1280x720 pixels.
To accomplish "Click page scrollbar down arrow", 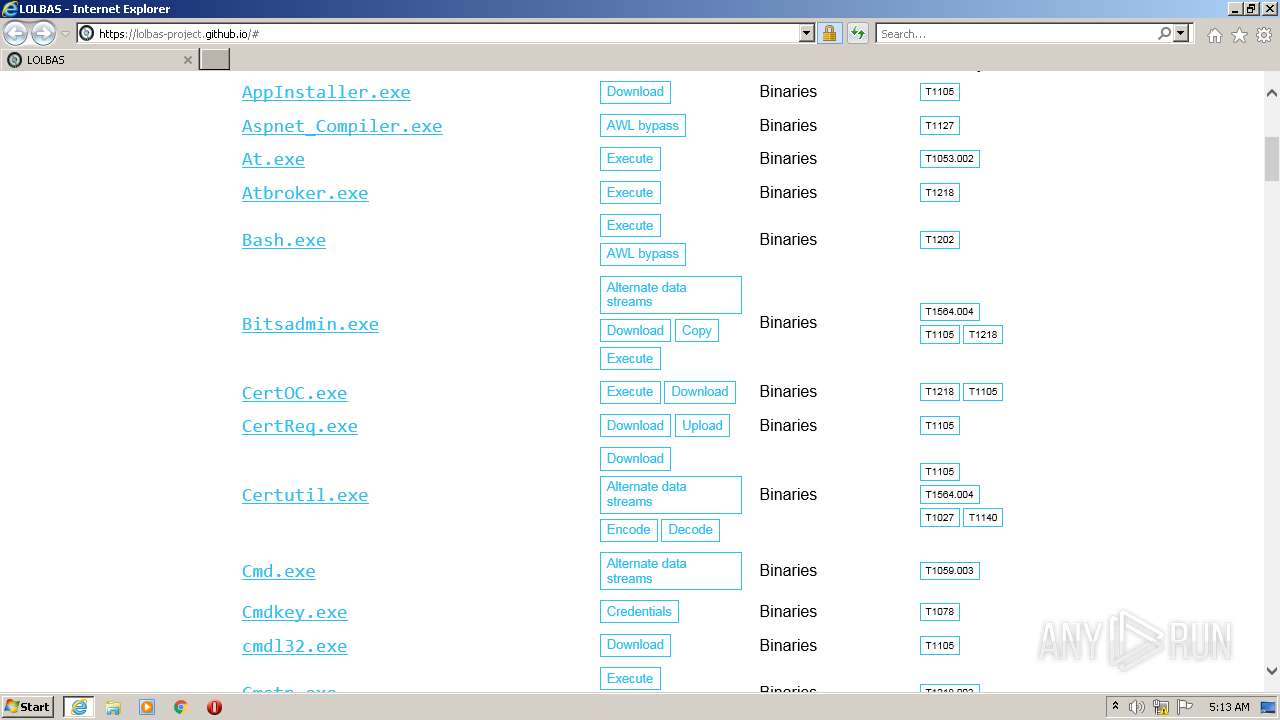I will pyautogui.click(x=1272, y=672).
